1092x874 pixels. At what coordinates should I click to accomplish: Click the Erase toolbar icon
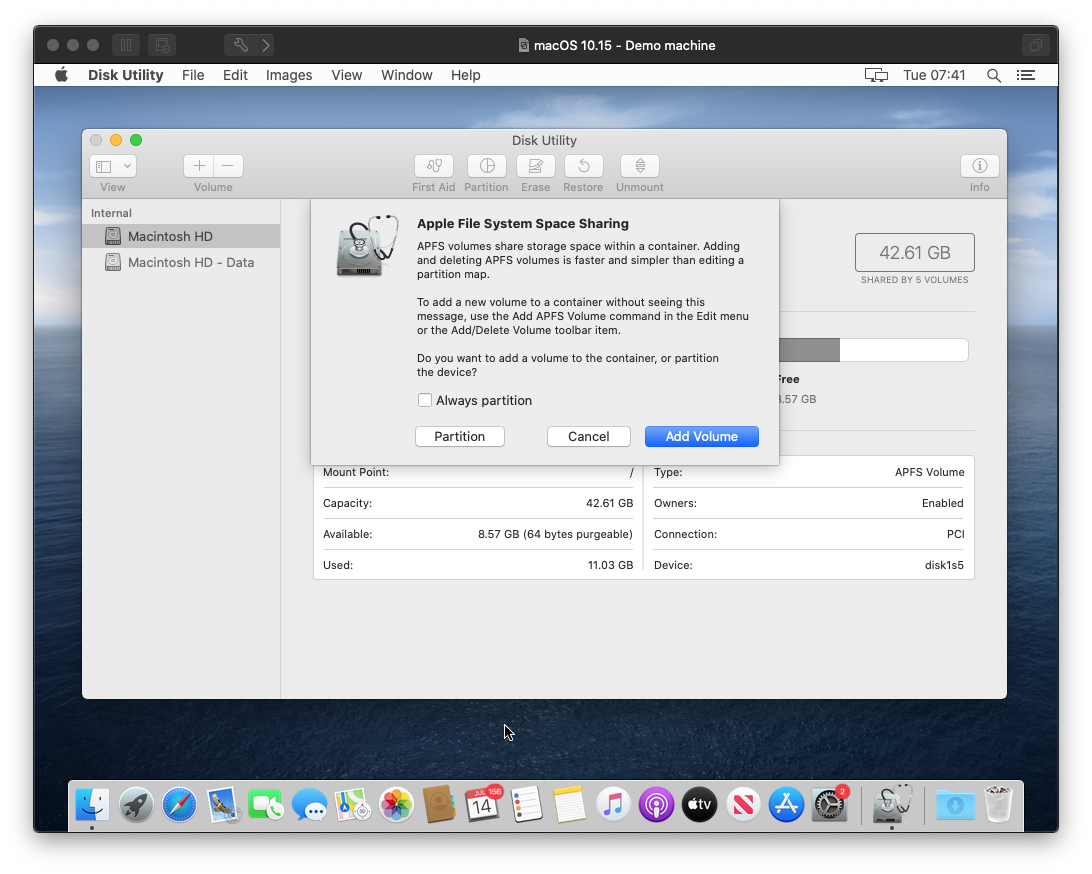tap(536, 166)
